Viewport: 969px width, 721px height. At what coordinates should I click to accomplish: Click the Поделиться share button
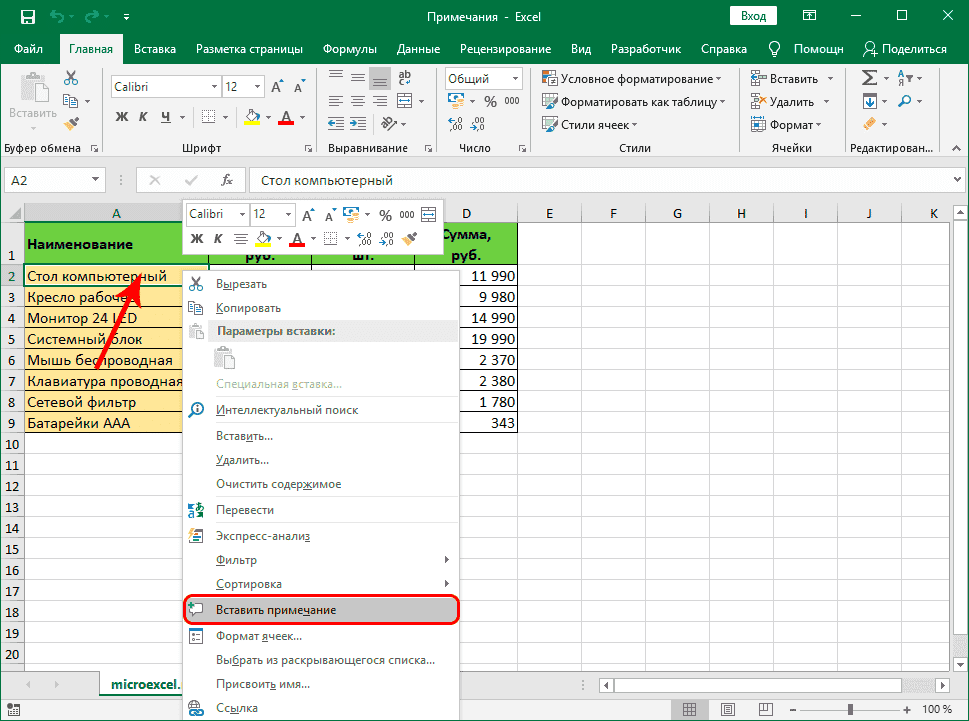pos(905,49)
